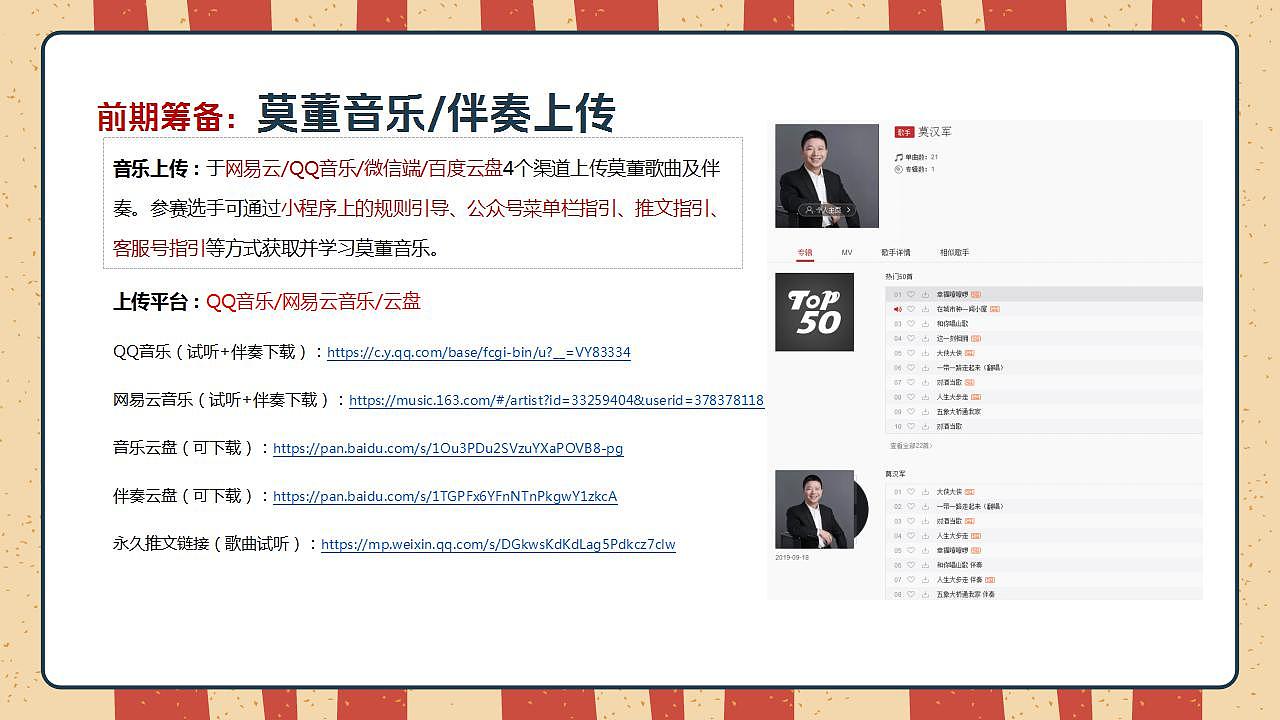The height and width of the screenshot is (720, 1280).
Task: Download song 10 in the 热门50首 list
Action: coord(925,426)
